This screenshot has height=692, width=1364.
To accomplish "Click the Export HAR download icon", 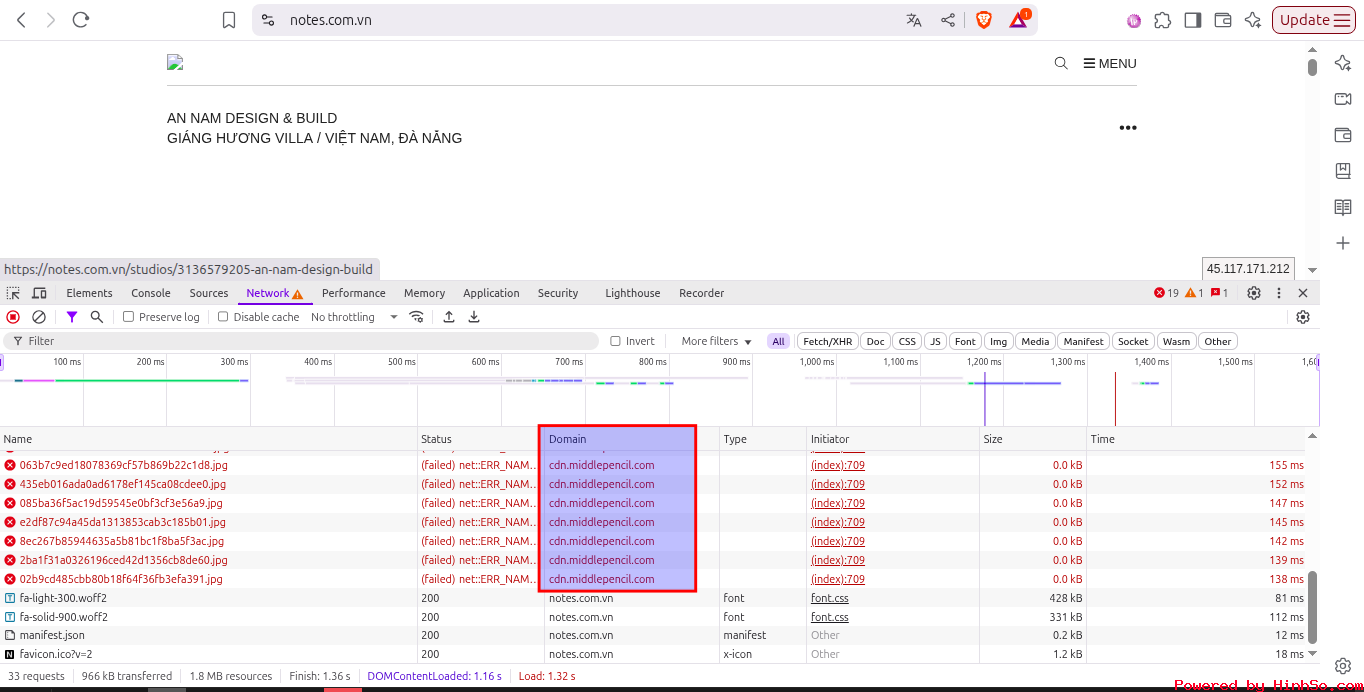I will tap(474, 317).
